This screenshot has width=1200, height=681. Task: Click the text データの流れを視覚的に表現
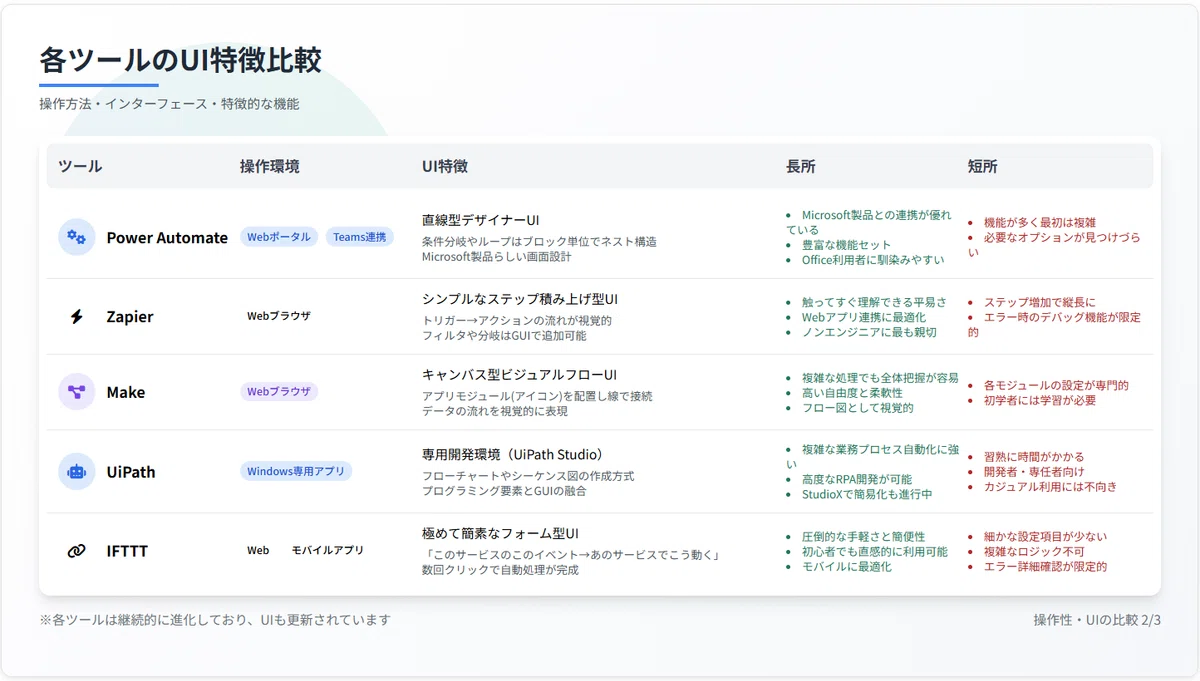click(495, 412)
